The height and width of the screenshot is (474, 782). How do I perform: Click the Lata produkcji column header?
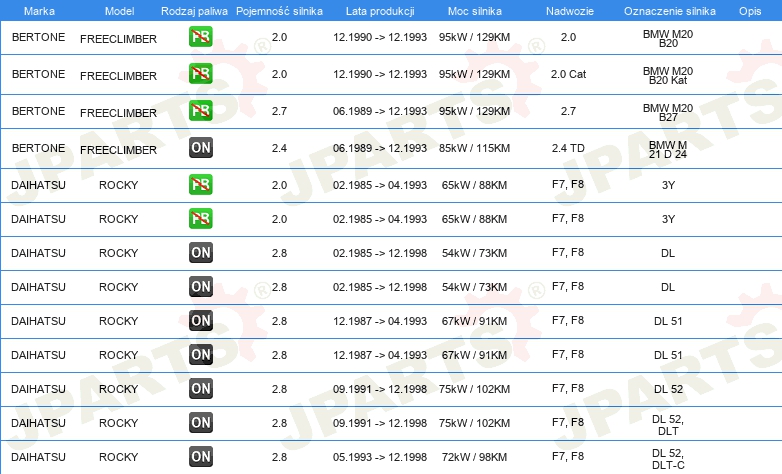pos(380,11)
